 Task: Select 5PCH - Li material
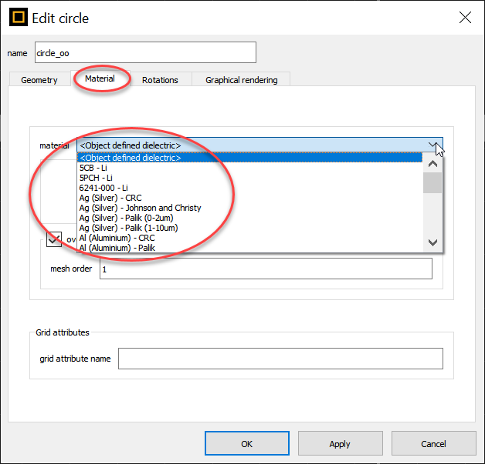250,178
